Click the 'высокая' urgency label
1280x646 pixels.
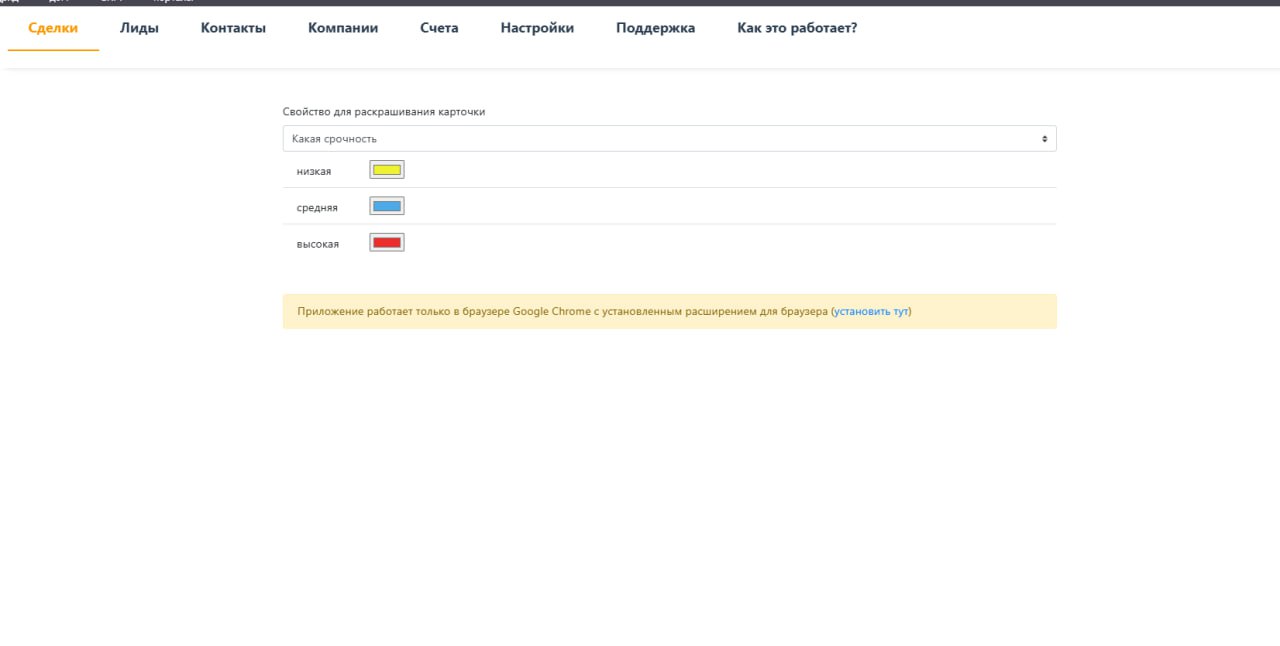point(318,244)
